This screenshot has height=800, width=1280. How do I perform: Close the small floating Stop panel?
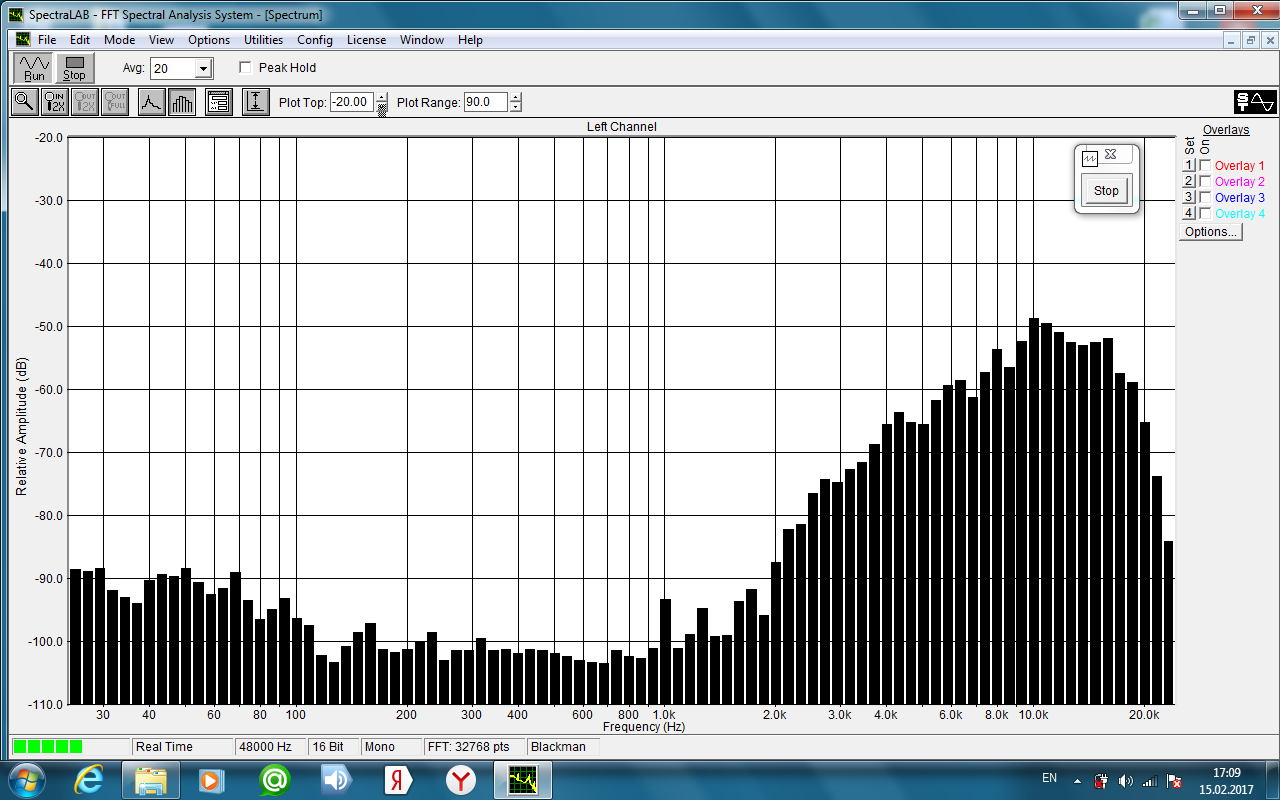tap(1110, 154)
